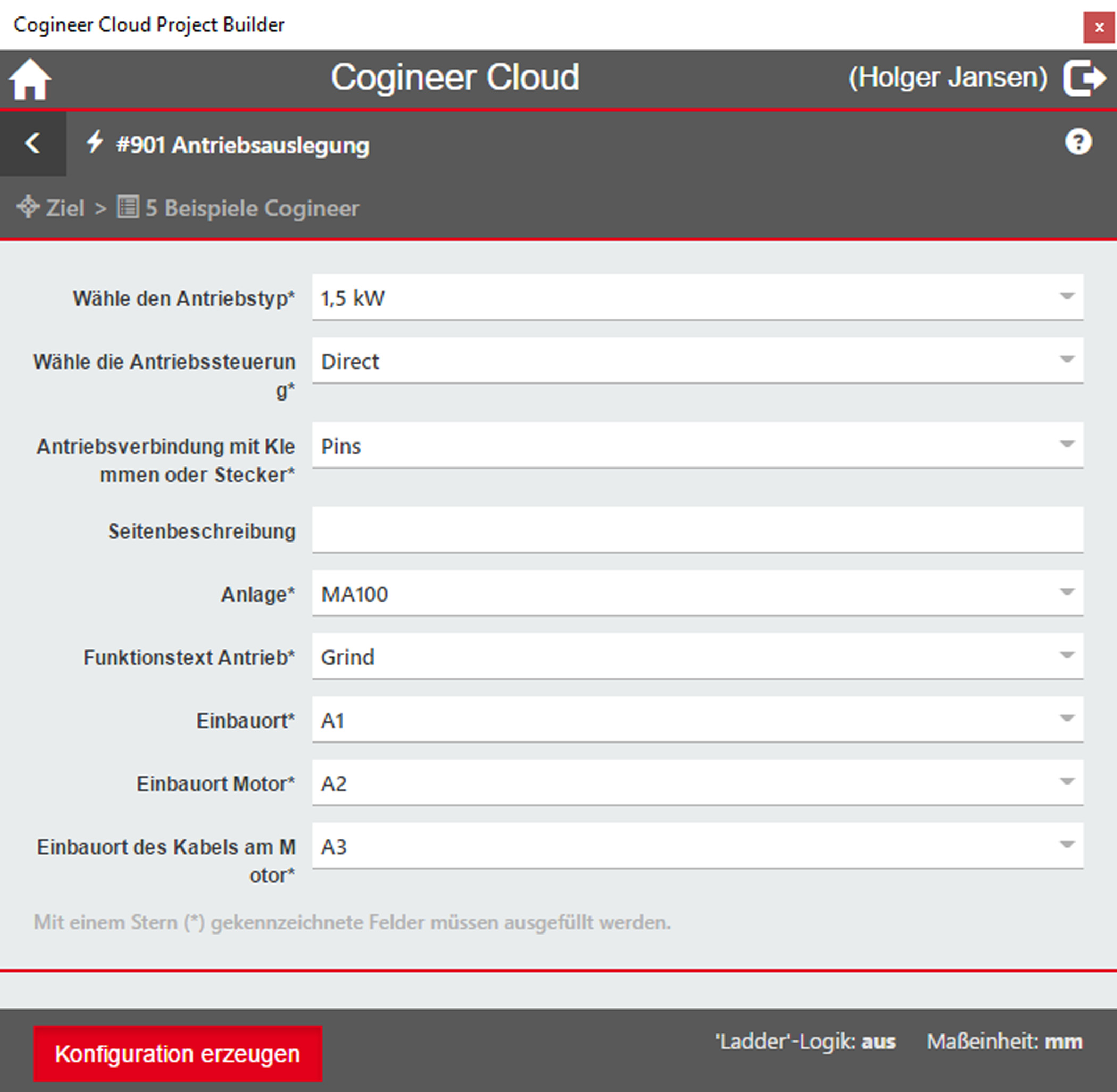
Task: Expand the Anlage dropdown with MA100
Action: click(697, 593)
